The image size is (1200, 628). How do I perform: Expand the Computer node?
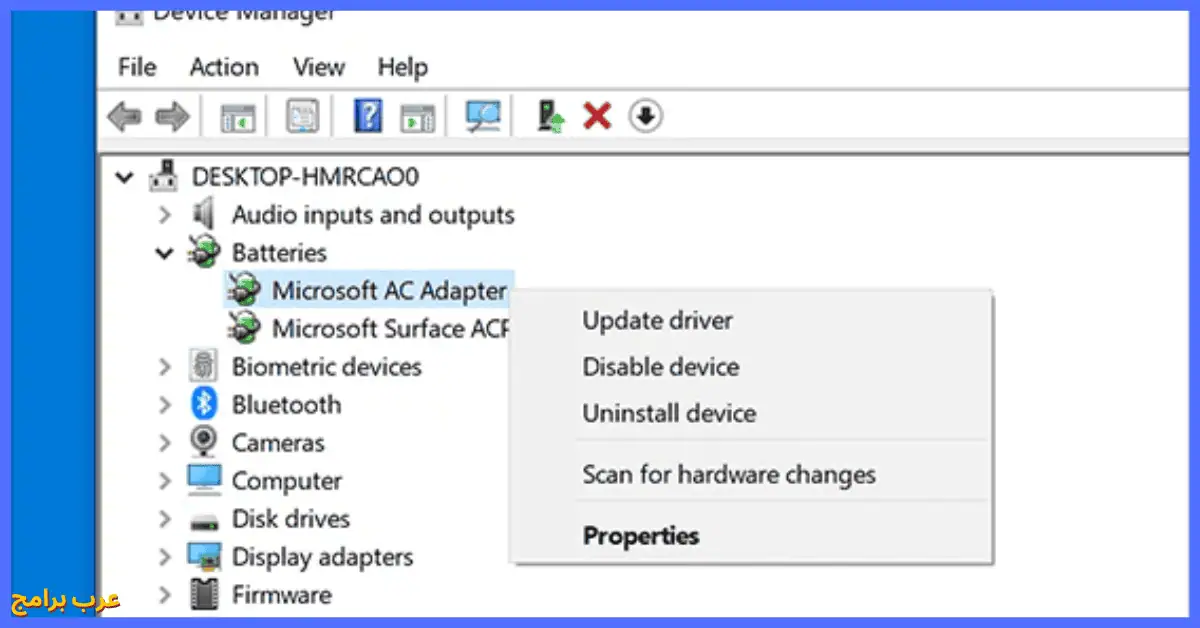pyautogui.click(x=165, y=481)
